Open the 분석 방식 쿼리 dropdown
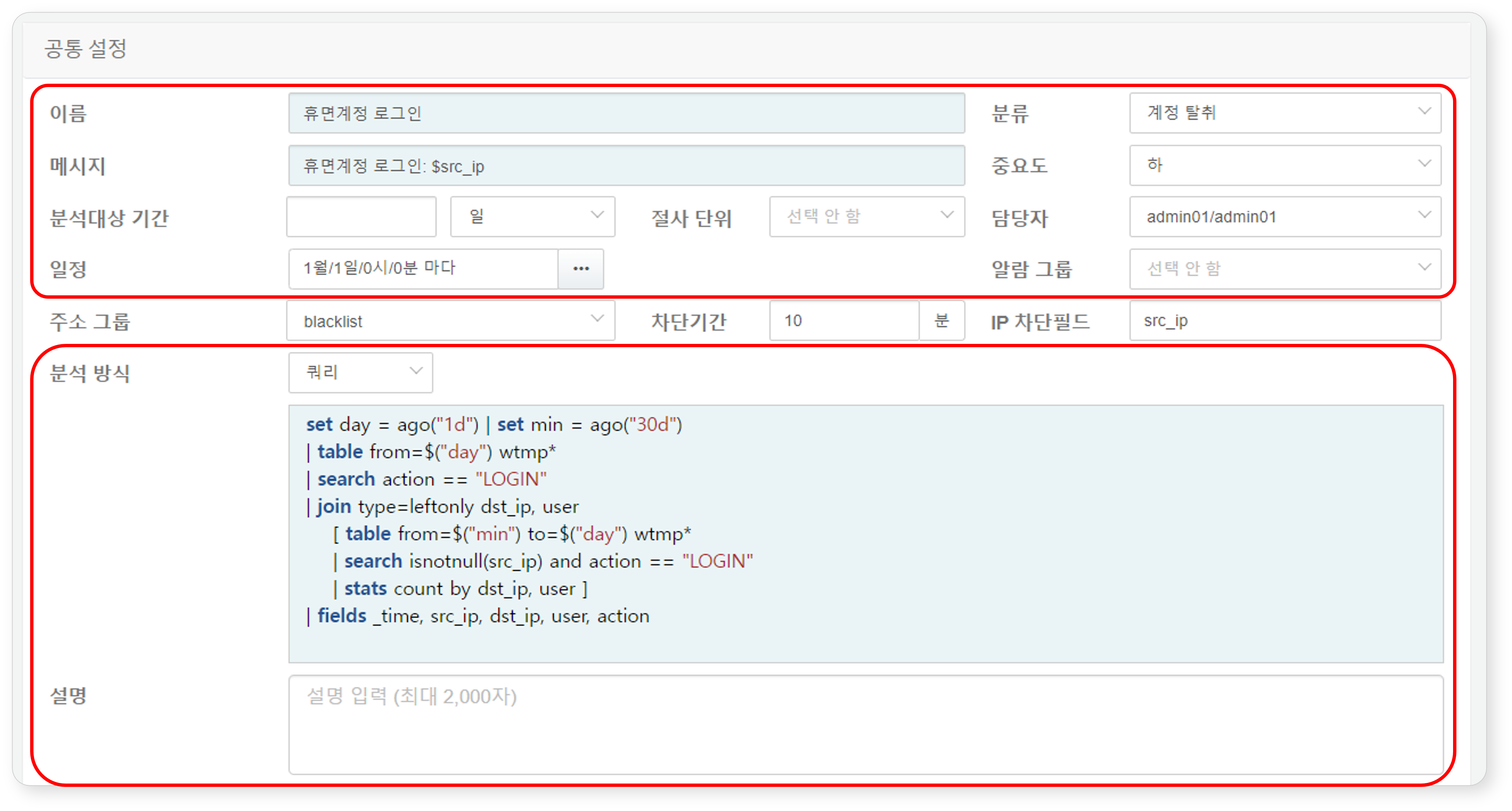1512x811 pixels. (x=360, y=372)
